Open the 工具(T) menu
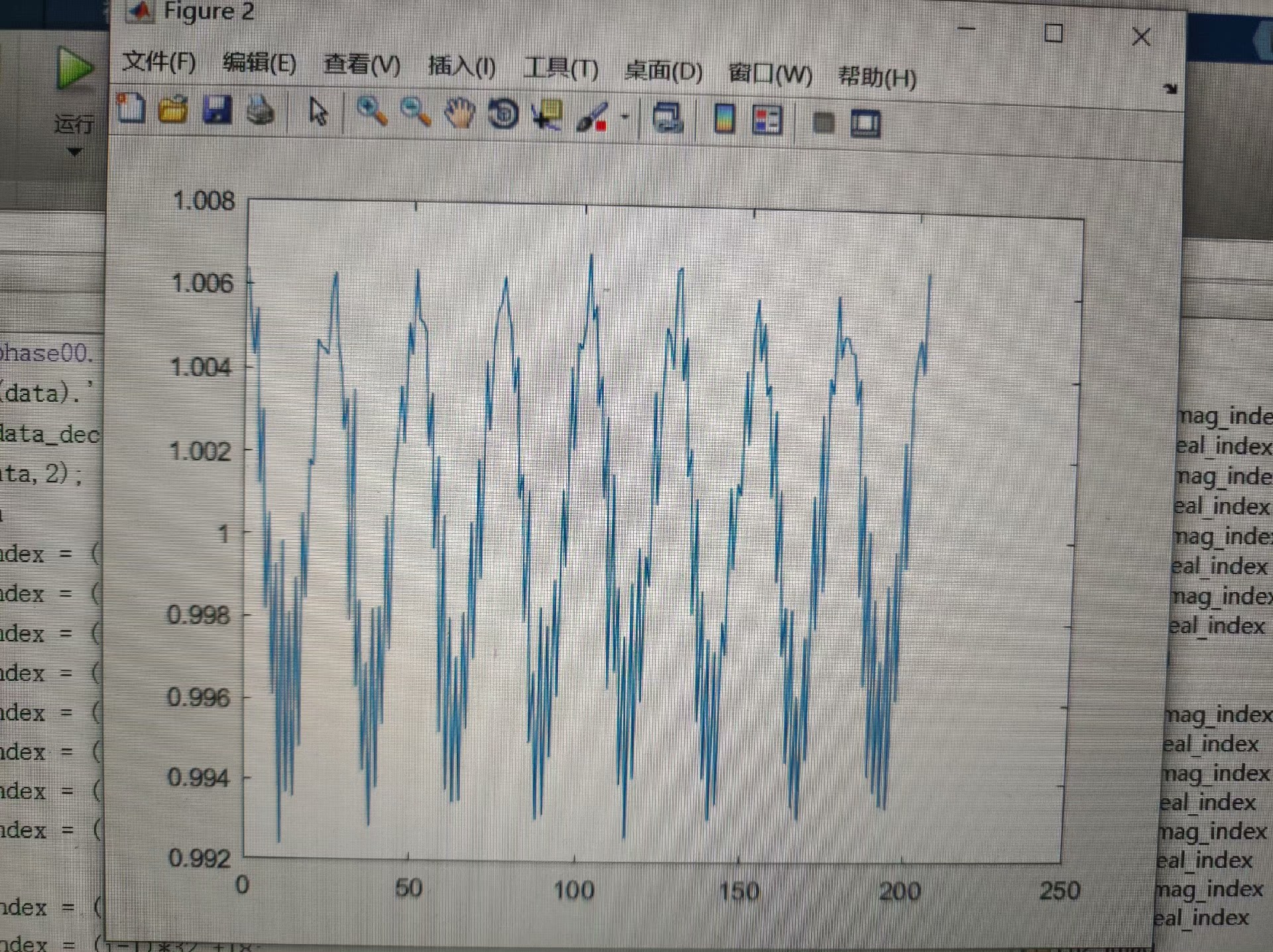 (x=561, y=68)
